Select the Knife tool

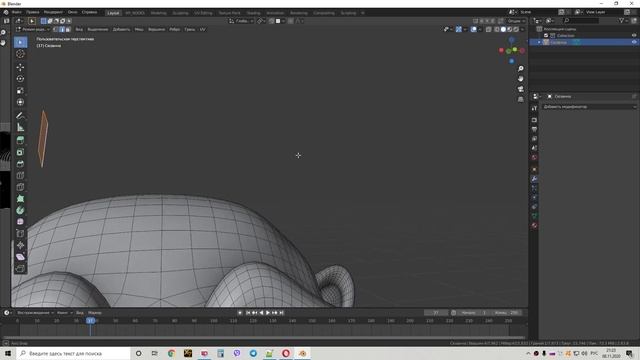coord(20,187)
